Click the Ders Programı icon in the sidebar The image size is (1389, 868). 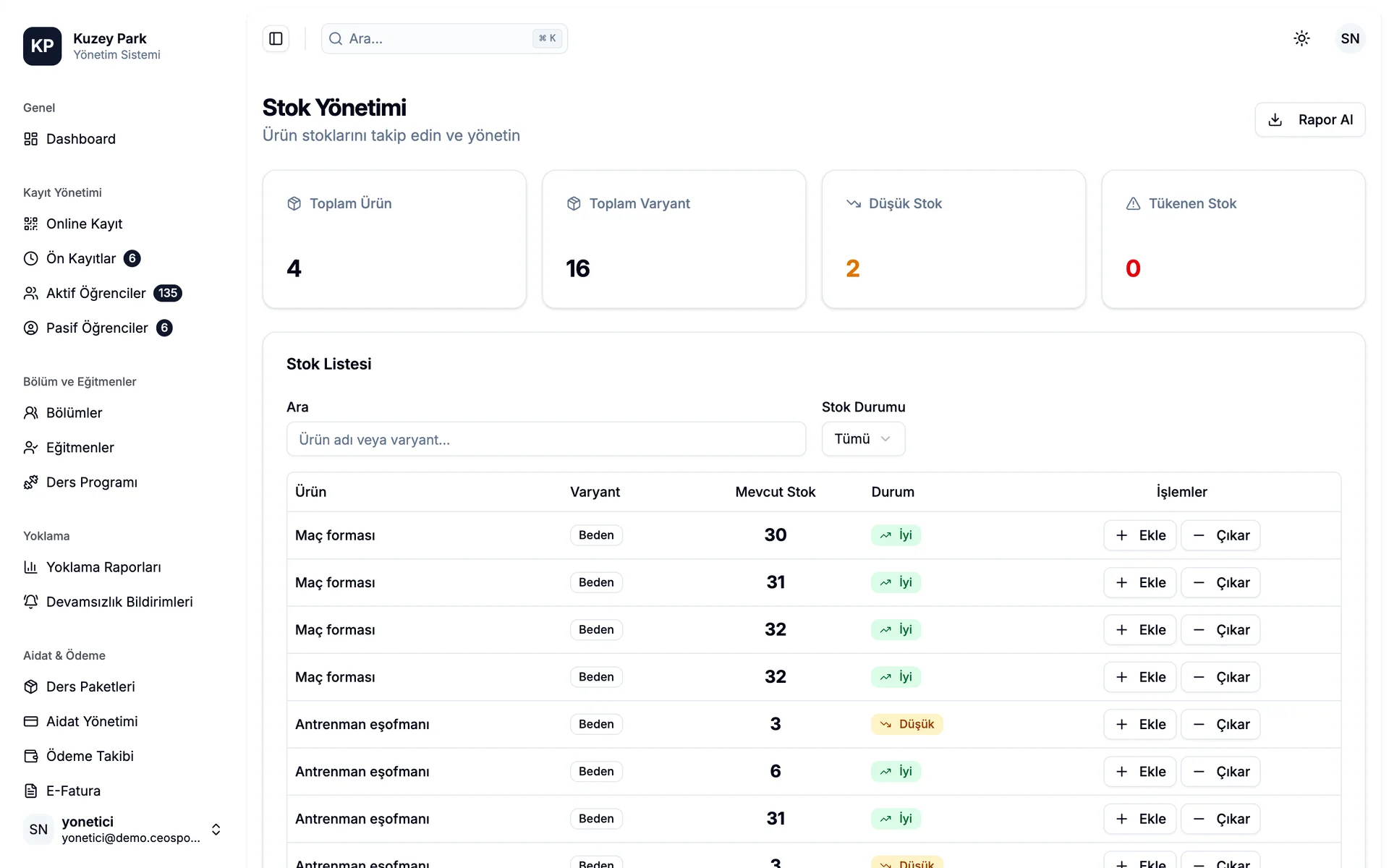click(x=30, y=482)
